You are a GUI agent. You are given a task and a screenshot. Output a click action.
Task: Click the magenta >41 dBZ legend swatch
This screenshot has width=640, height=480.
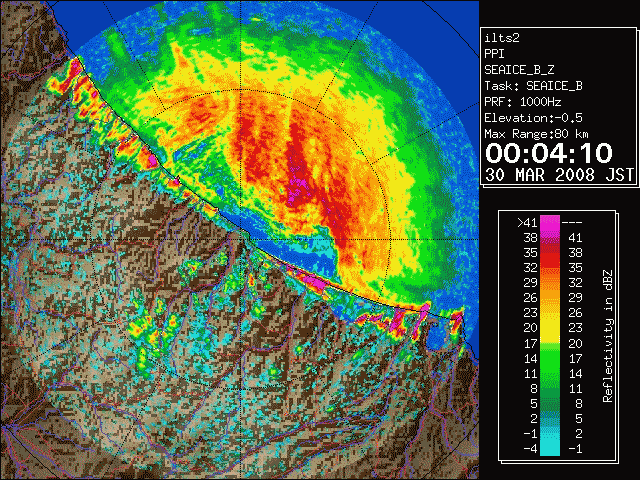tap(550, 224)
